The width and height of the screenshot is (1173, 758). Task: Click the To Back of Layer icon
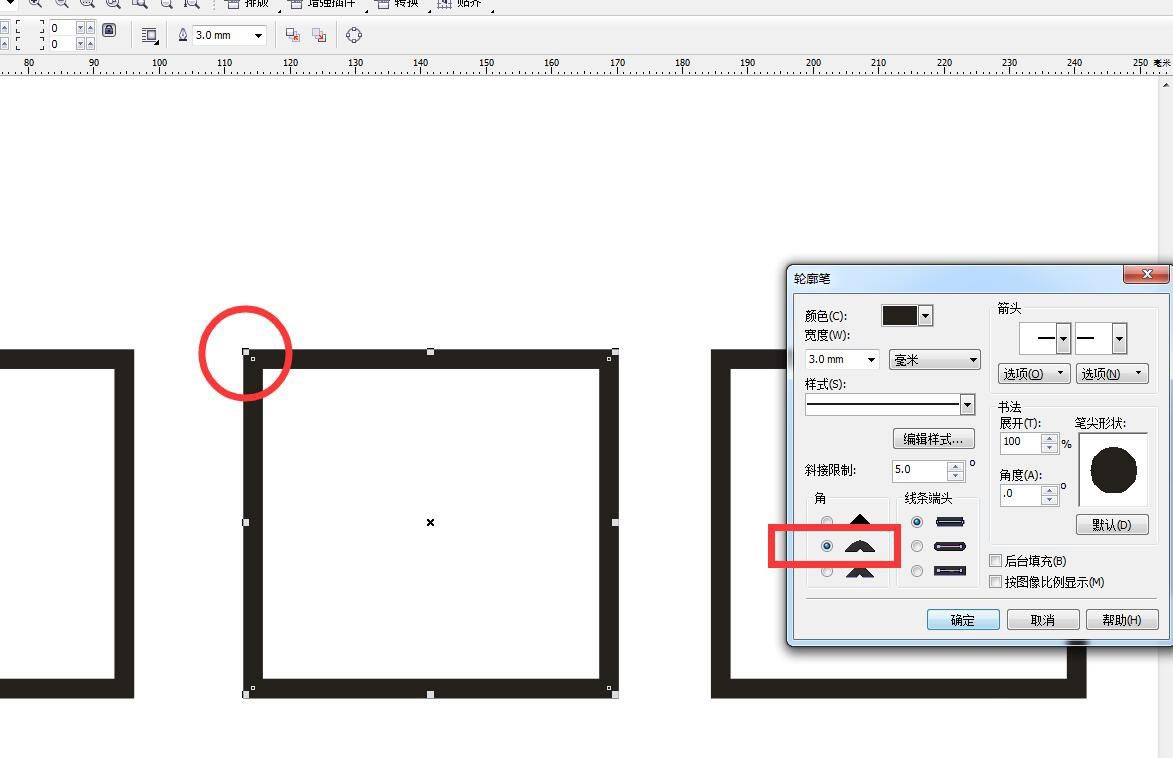click(x=319, y=35)
